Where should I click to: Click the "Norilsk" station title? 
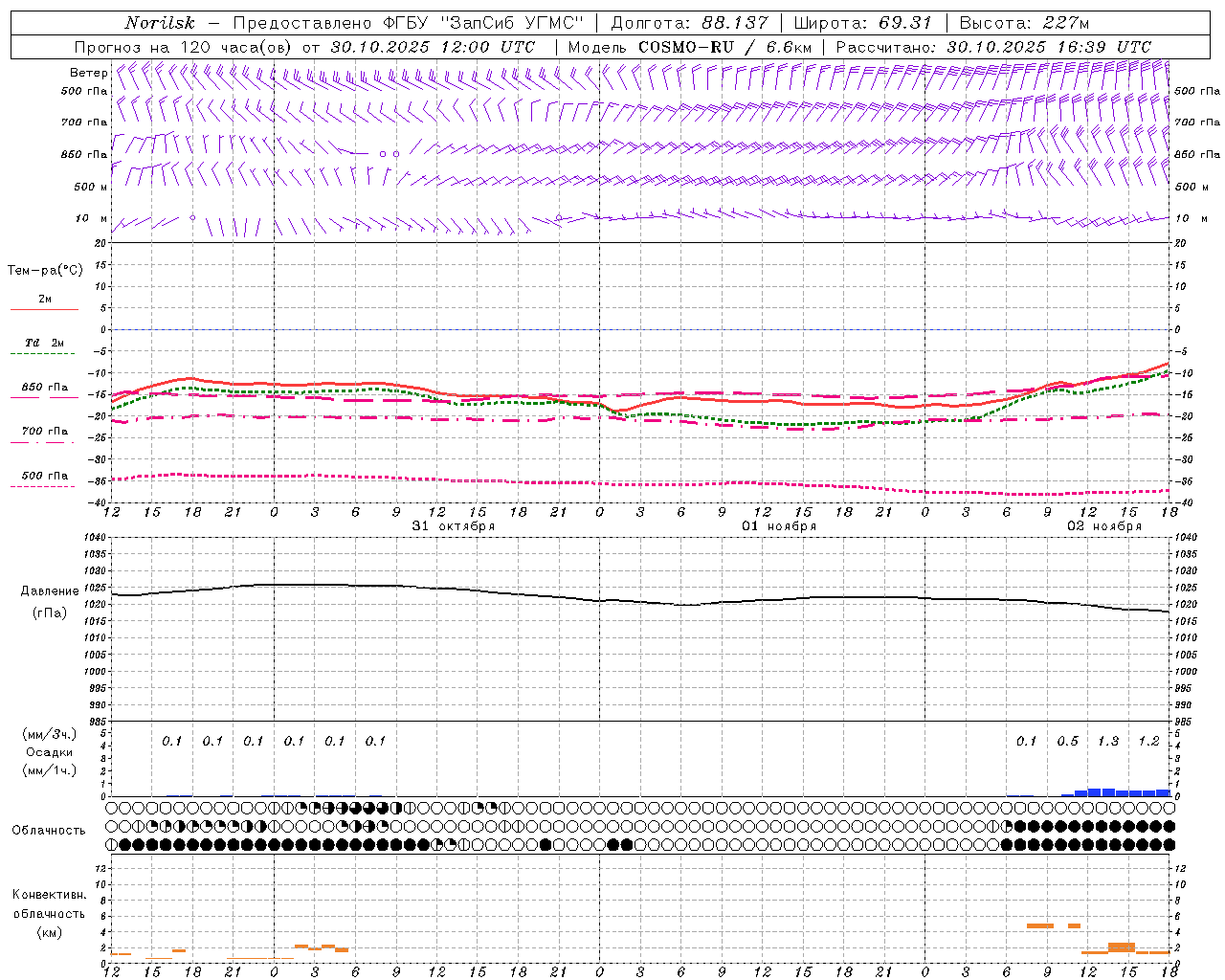tap(159, 23)
